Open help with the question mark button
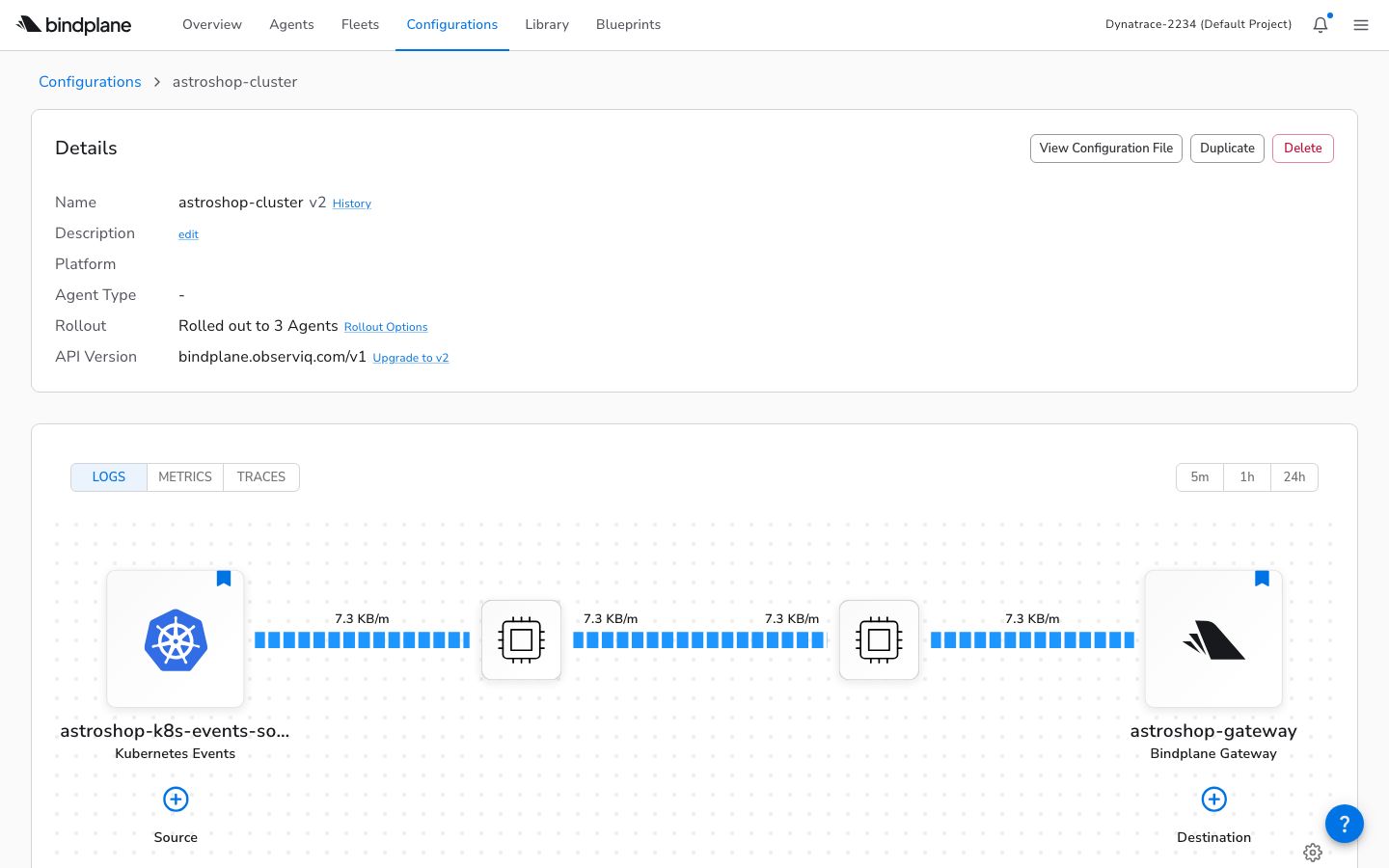Viewport: 1389px width, 868px height. coord(1344,824)
